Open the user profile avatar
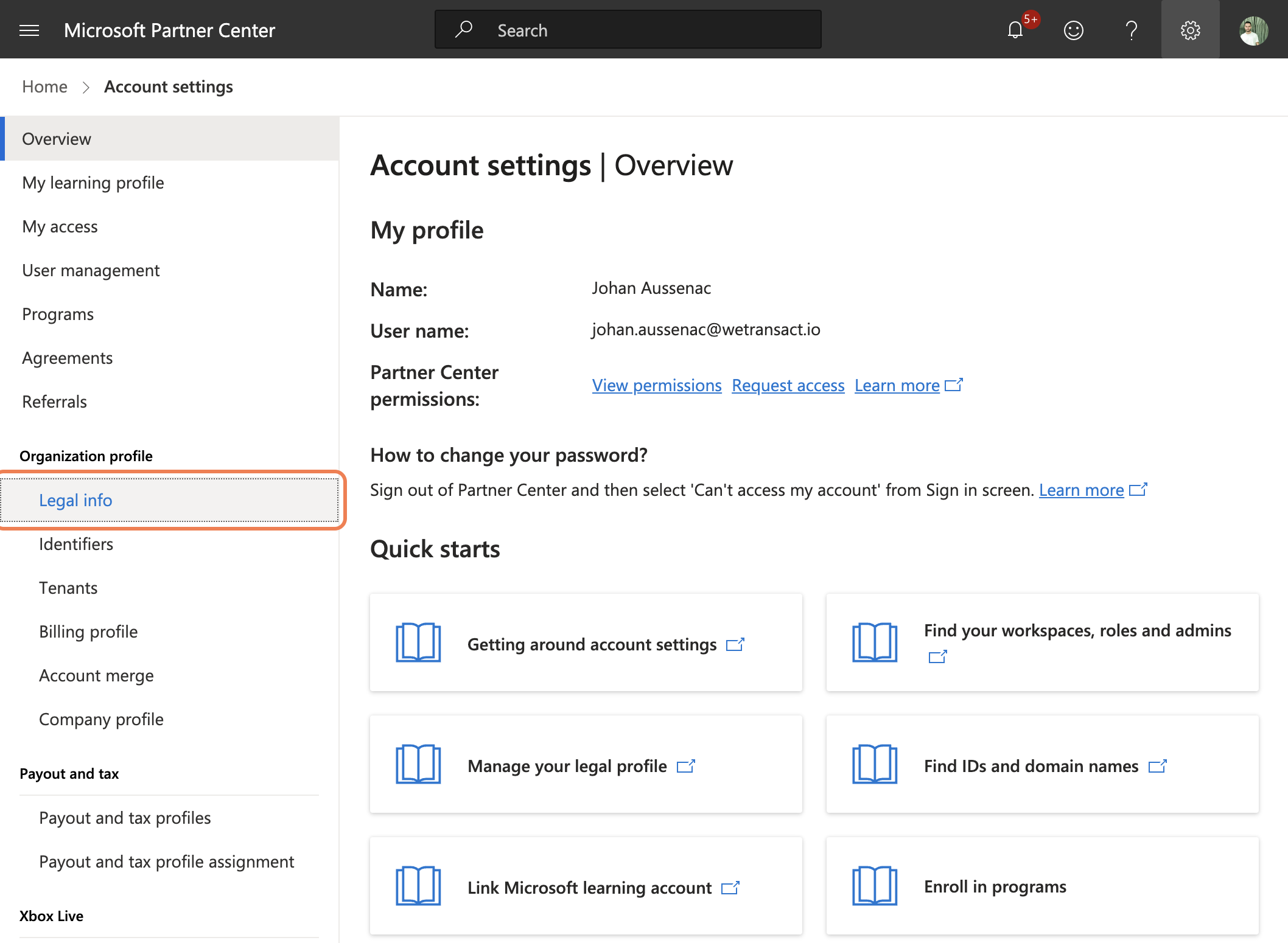The height and width of the screenshot is (943, 1288). tap(1254, 30)
